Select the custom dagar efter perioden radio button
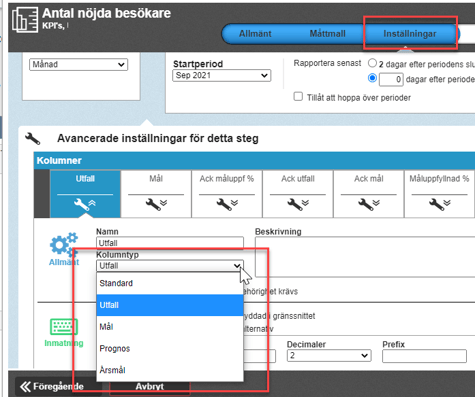This screenshot has height=397, width=475. 372,78
